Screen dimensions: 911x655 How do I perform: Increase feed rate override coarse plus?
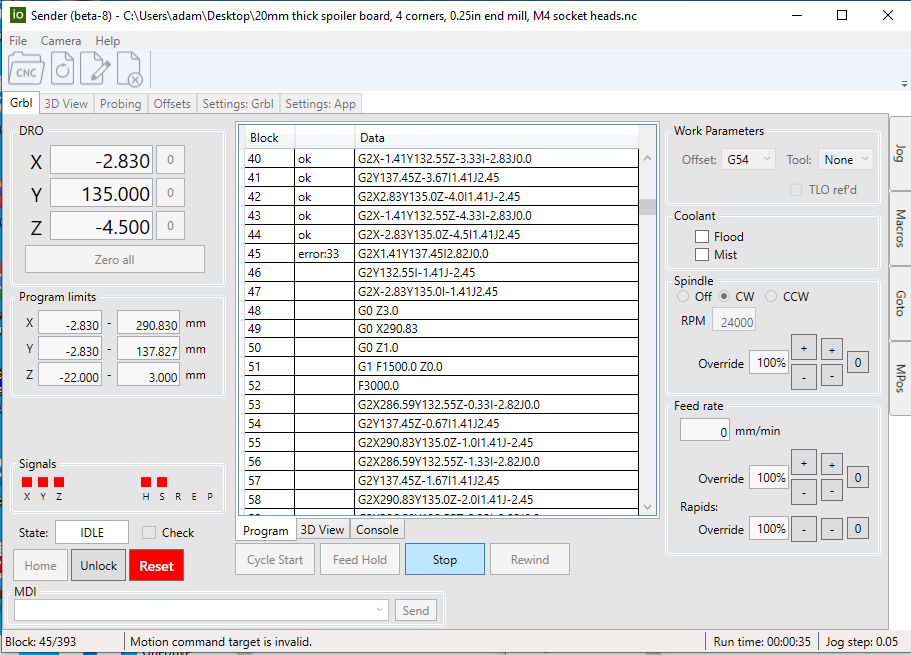click(x=803, y=463)
